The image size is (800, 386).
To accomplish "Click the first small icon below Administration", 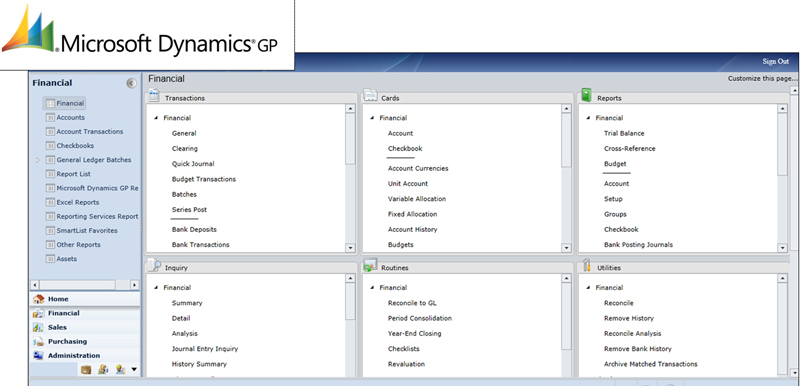I will tap(86, 370).
